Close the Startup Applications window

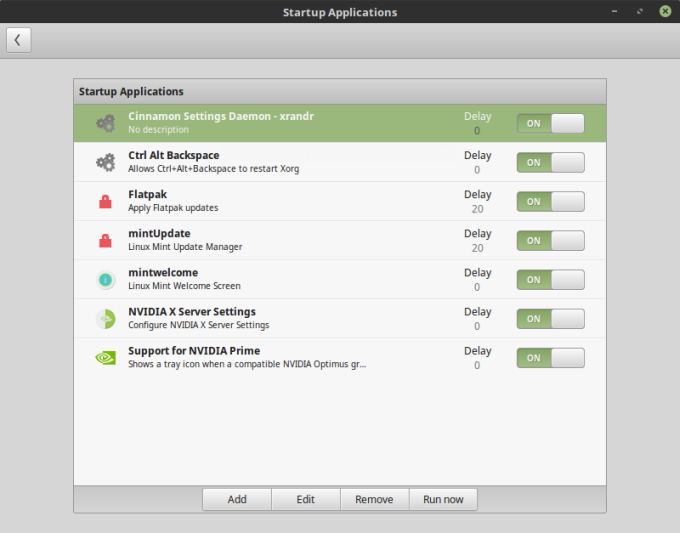(665, 11)
